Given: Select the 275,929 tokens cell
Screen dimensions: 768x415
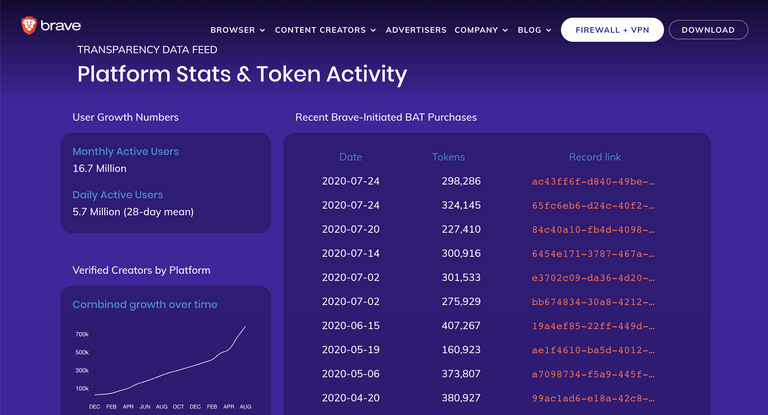Looking at the screenshot, I should [461, 301].
